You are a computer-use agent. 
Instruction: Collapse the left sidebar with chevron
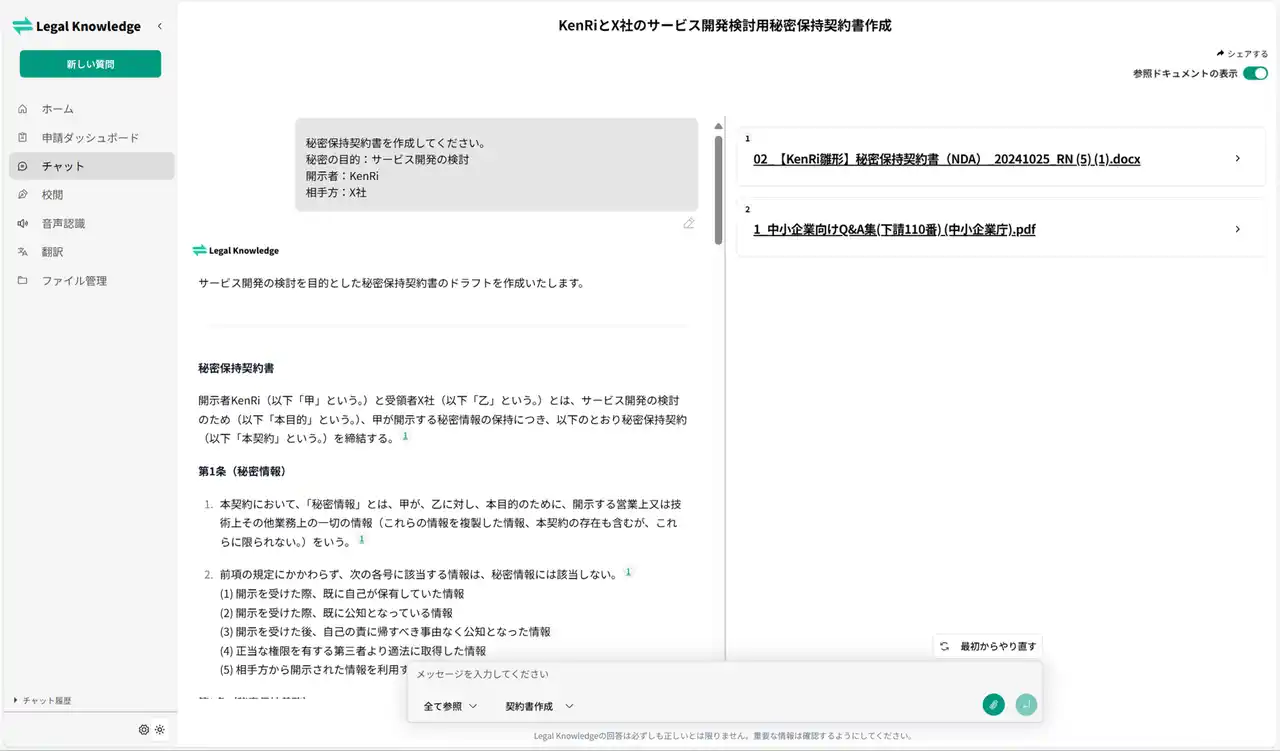coord(160,27)
